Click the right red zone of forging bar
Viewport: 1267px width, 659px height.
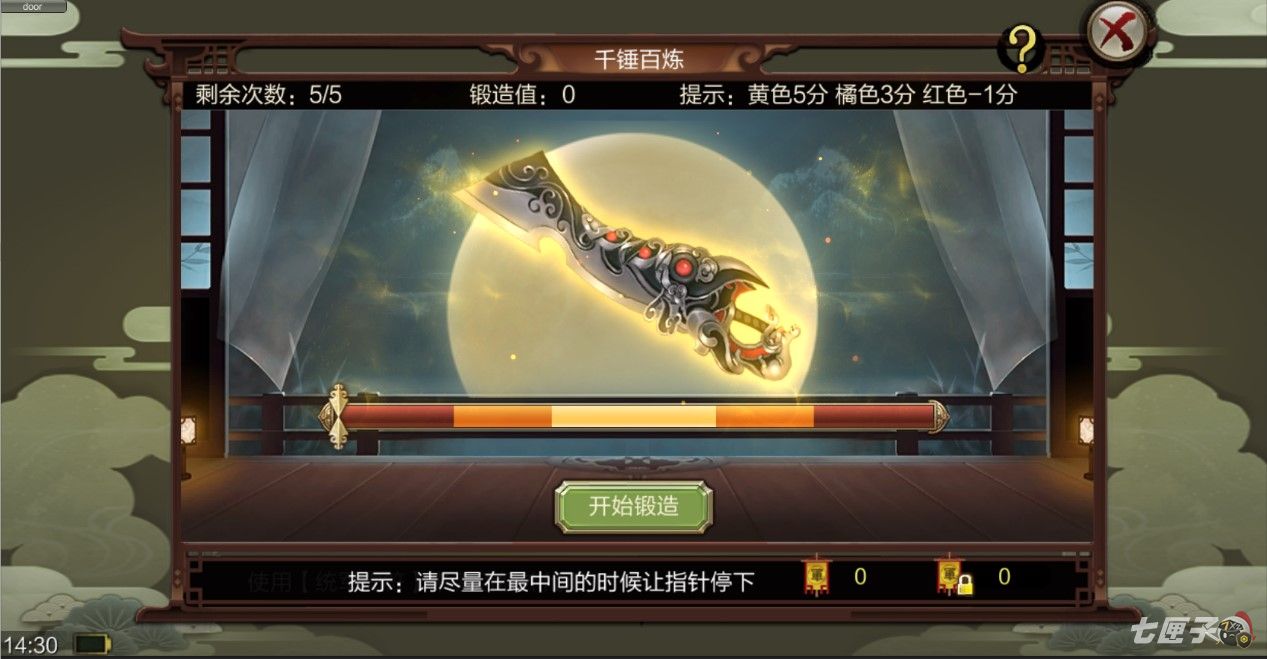(871, 416)
